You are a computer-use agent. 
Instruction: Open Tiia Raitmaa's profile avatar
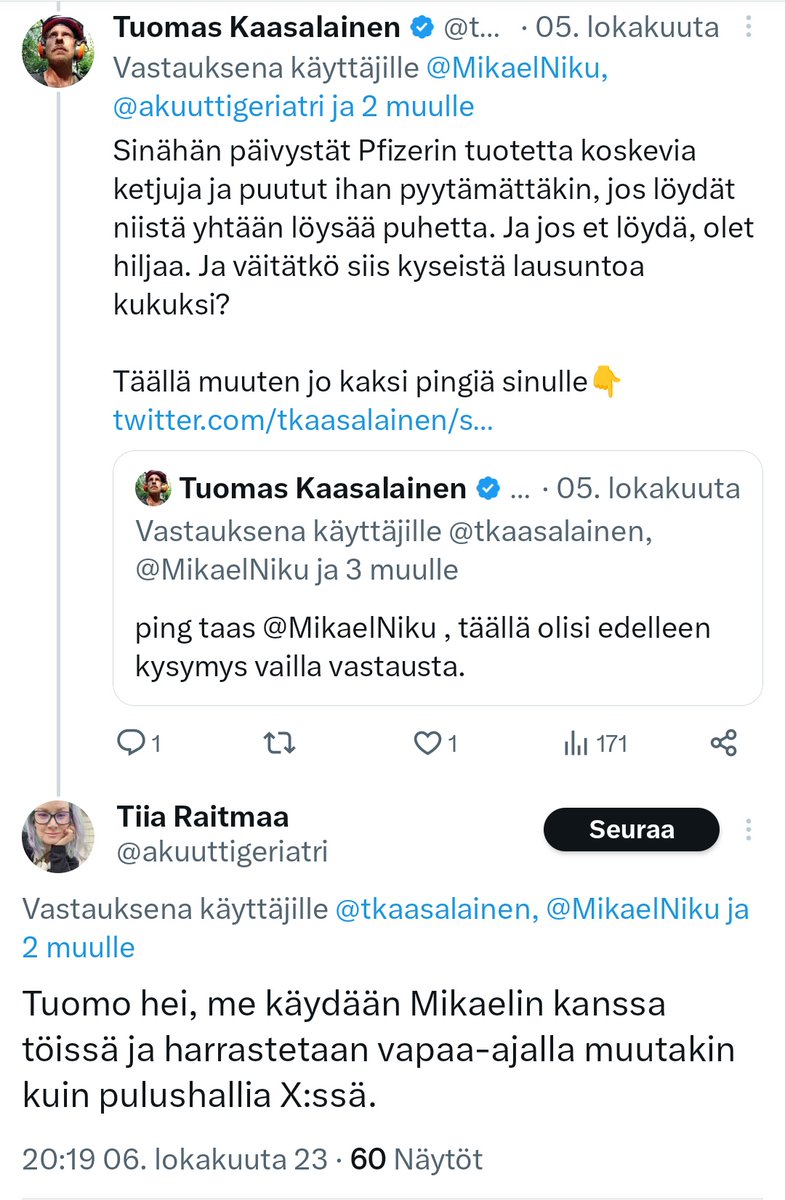click(58, 836)
